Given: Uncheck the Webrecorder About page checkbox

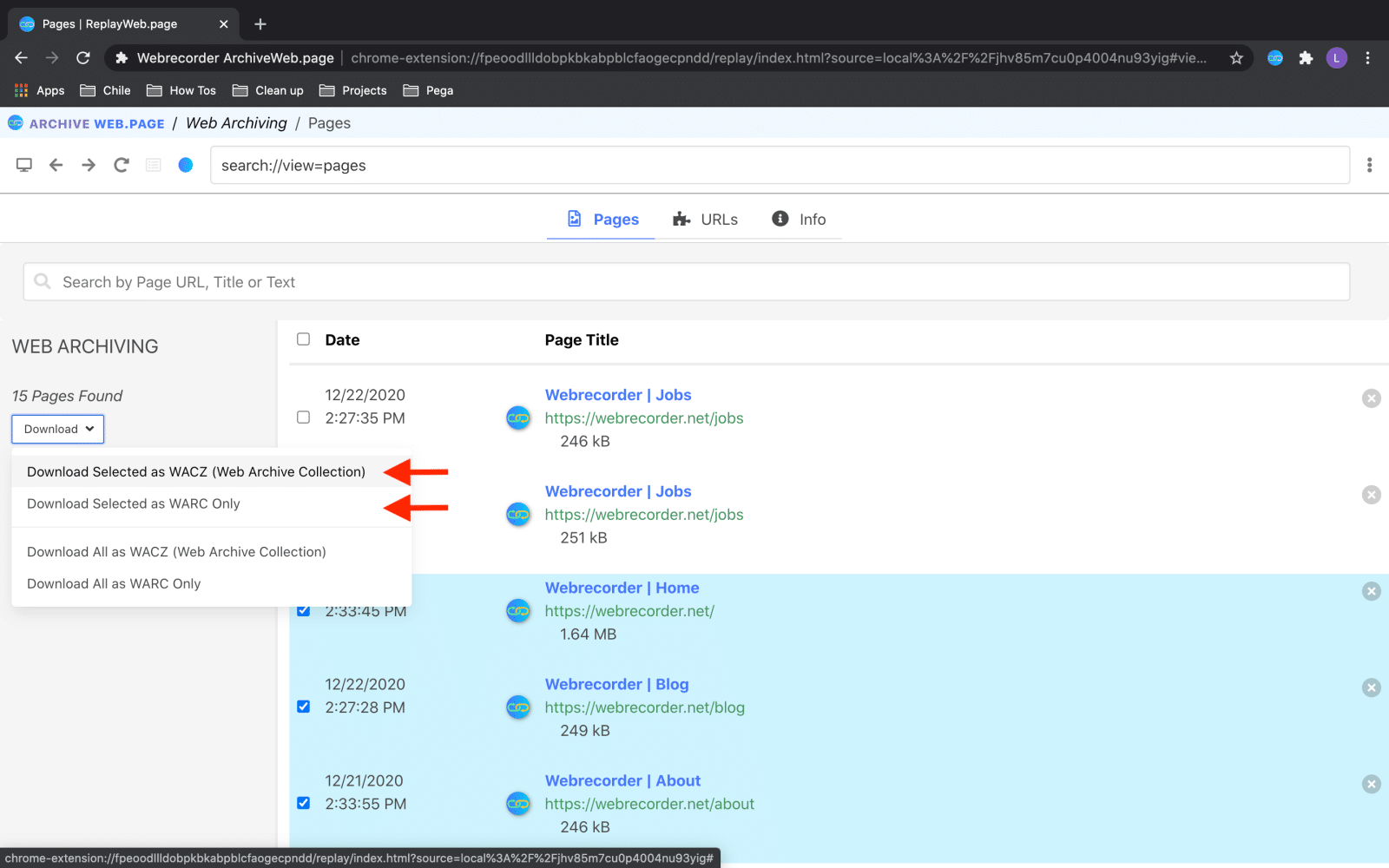Looking at the screenshot, I should [303, 803].
